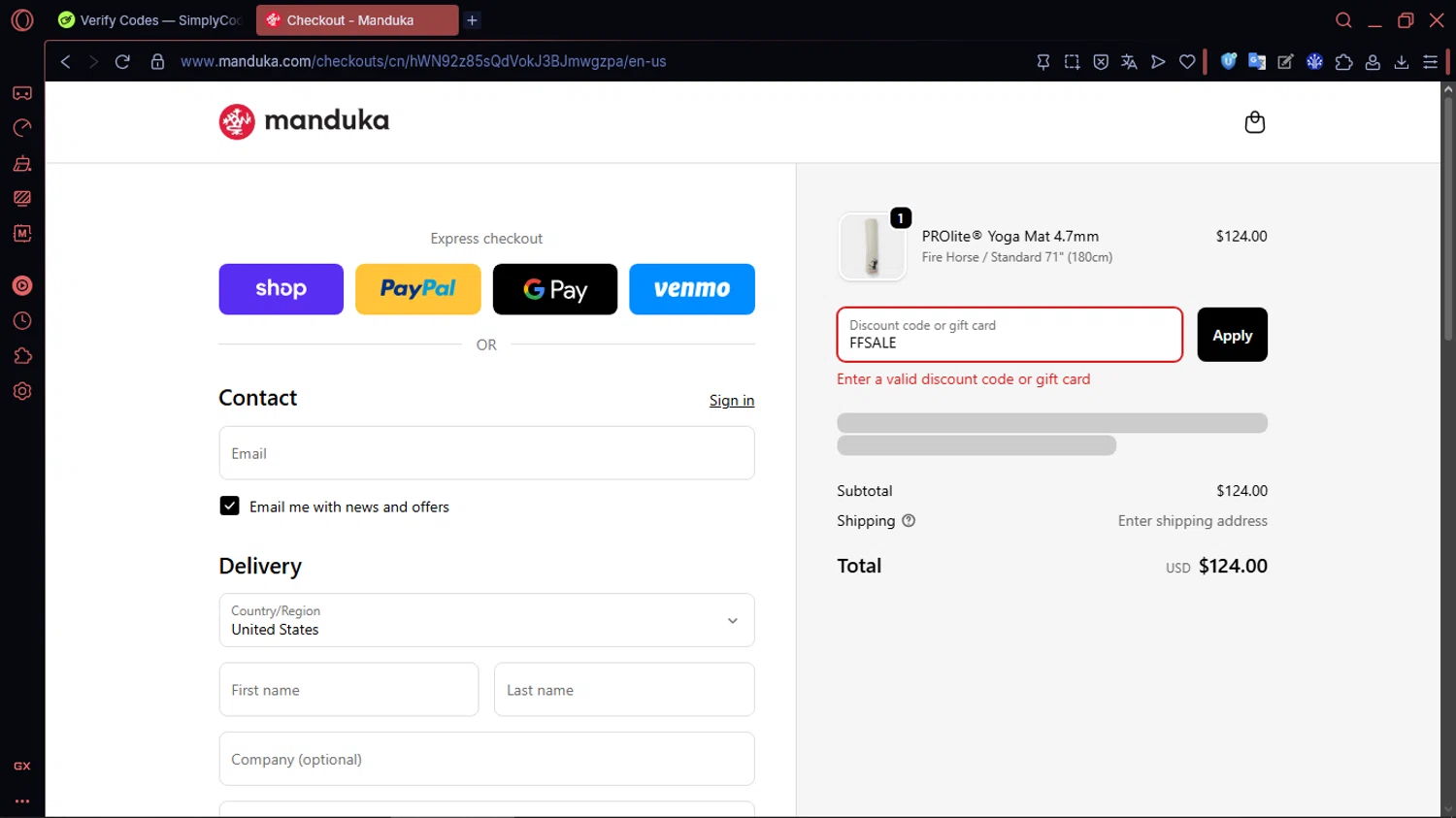
Task: Open the sidebar M icon panel
Action: click(x=22, y=233)
